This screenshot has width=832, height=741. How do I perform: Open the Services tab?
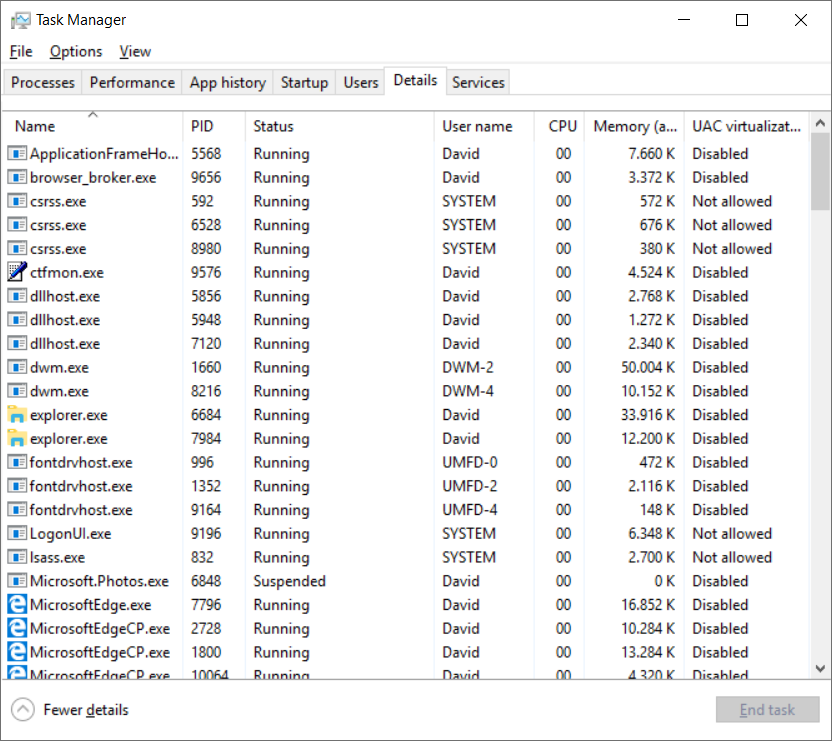[x=478, y=83]
